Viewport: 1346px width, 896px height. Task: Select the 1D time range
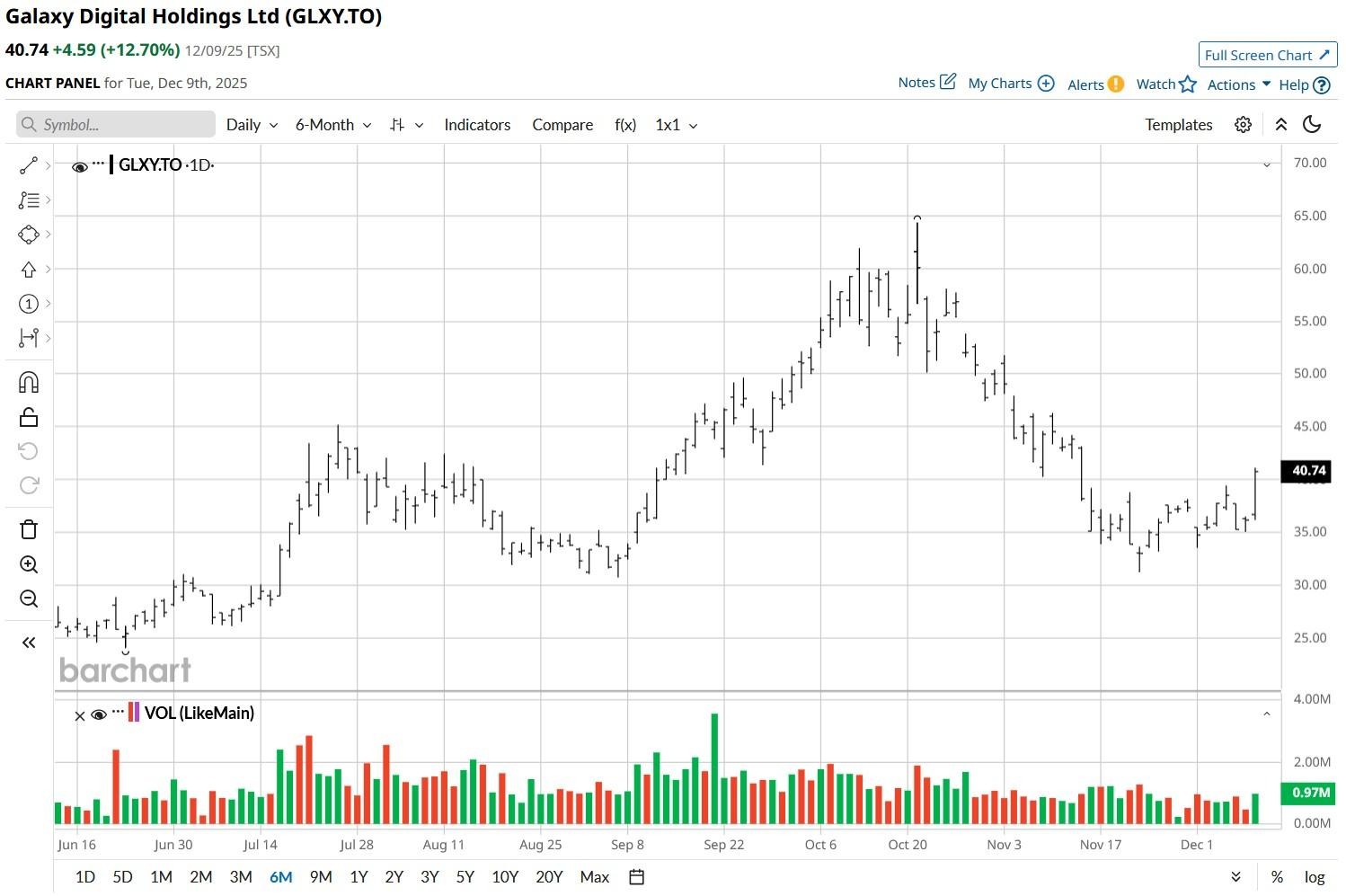pos(85,877)
